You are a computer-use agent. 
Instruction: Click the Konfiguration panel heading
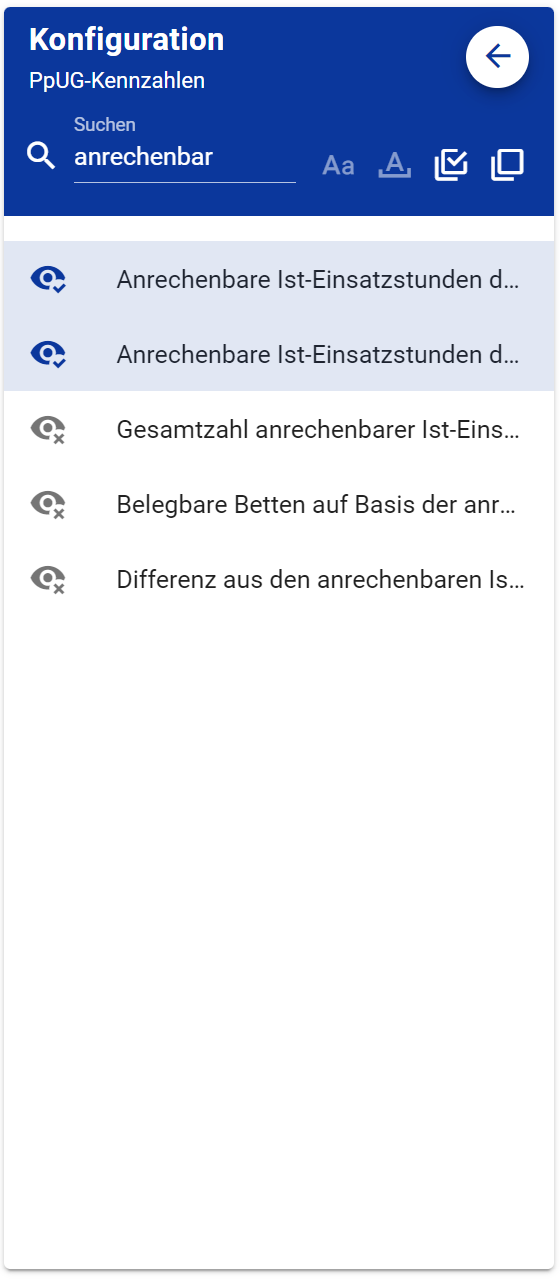[x=127, y=40]
